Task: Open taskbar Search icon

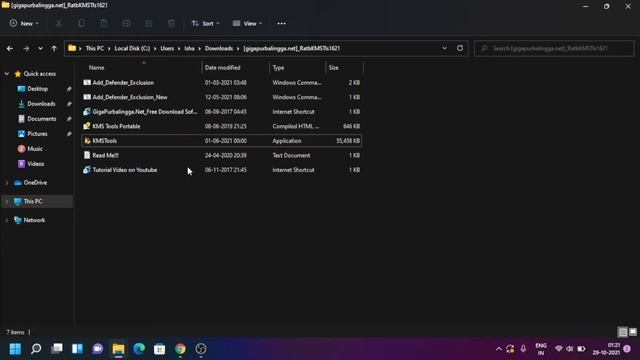Action: (36, 349)
